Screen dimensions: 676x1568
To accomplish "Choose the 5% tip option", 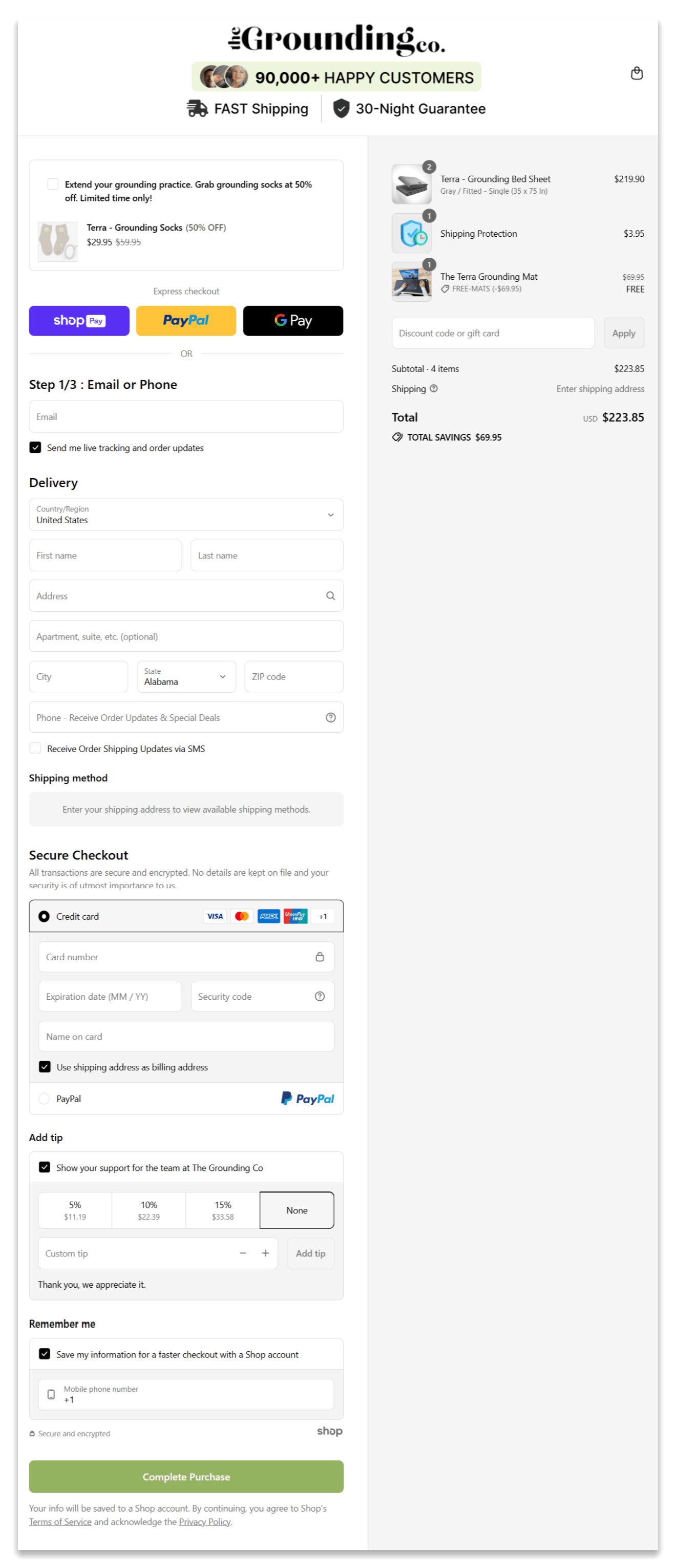I will tap(75, 1210).
